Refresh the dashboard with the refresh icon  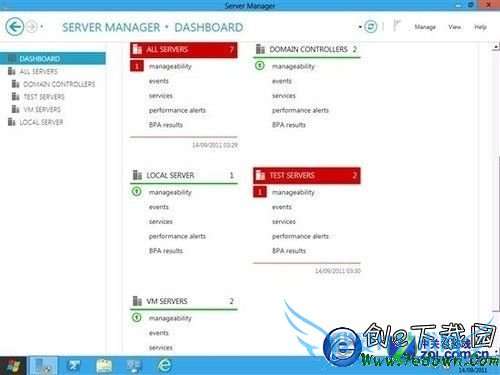point(371,26)
